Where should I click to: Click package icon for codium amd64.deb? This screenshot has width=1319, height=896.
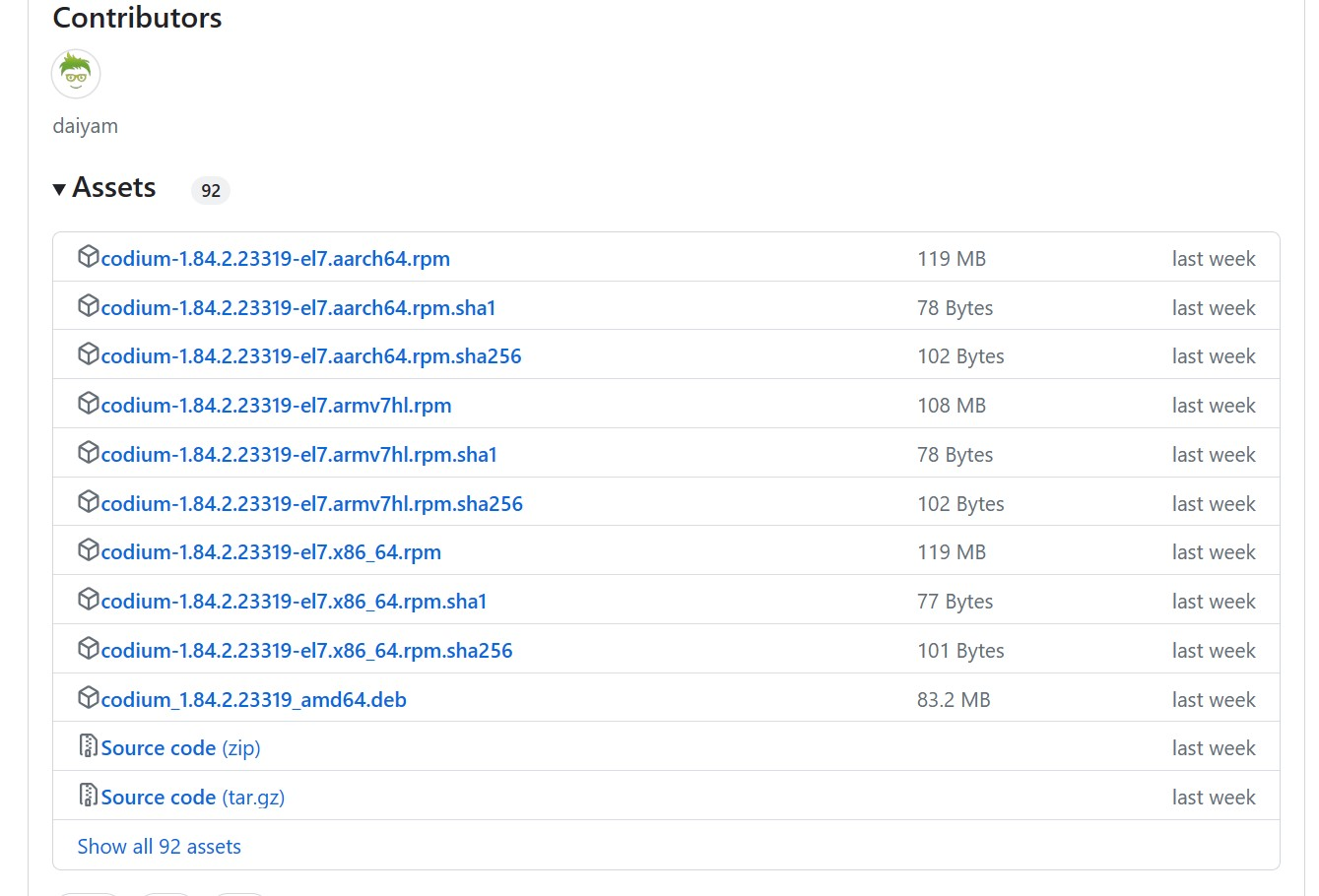pyautogui.click(x=88, y=698)
